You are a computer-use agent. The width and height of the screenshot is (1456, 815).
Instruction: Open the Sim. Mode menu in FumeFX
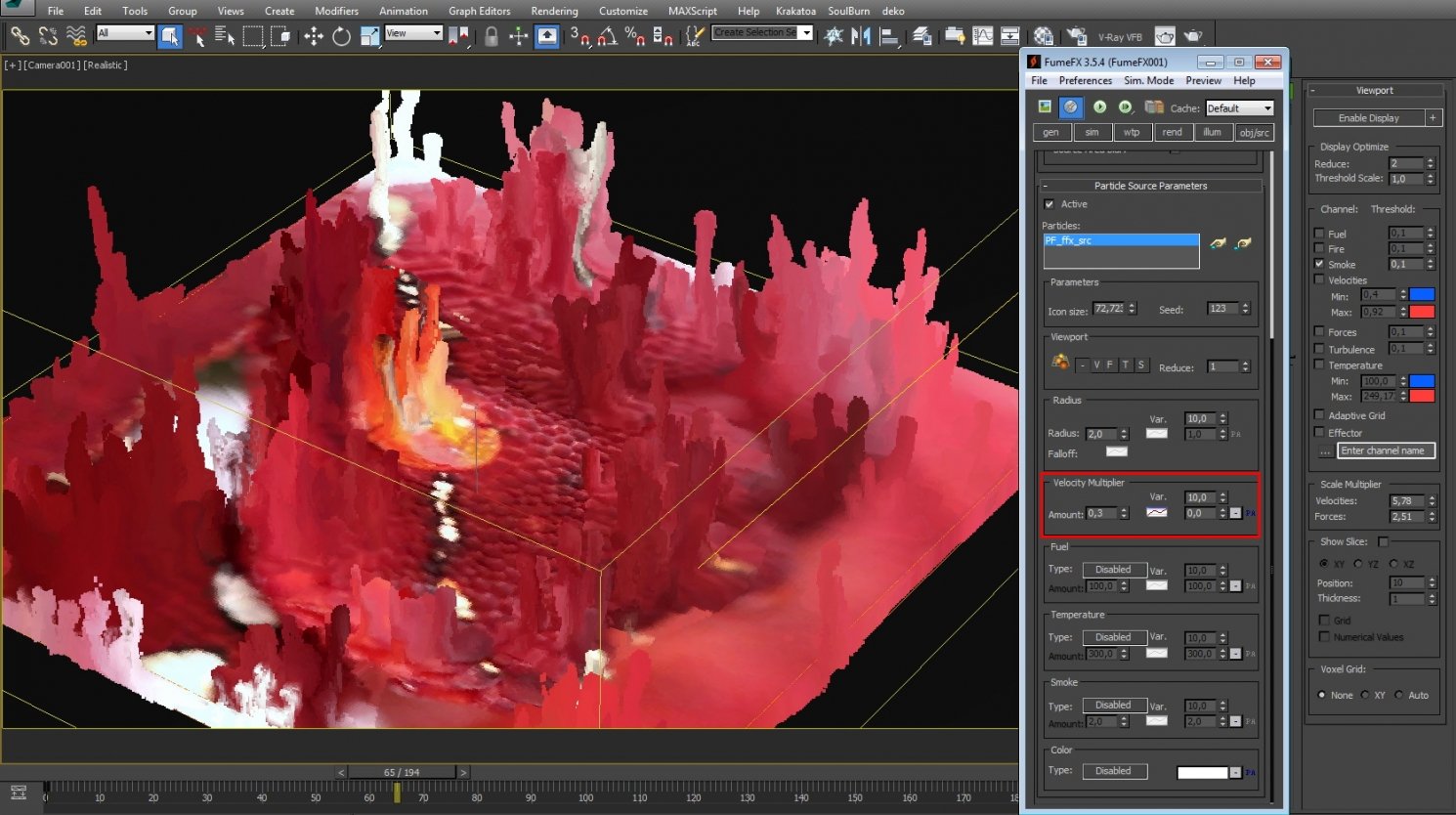[1148, 81]
